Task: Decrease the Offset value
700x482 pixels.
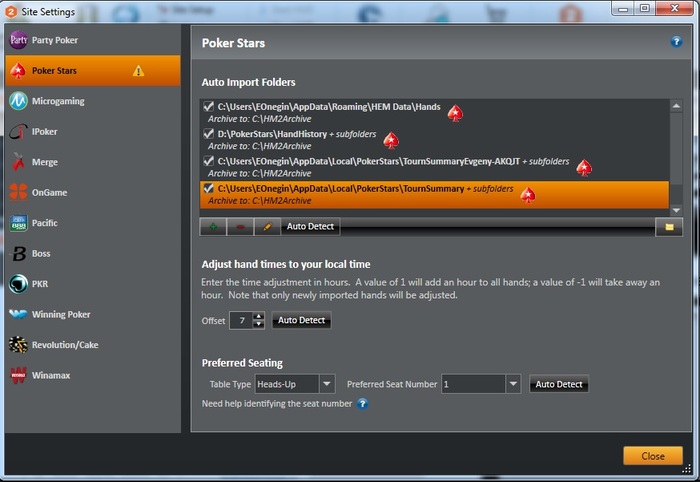Action: pyautogui.click(x=258, y=324)
